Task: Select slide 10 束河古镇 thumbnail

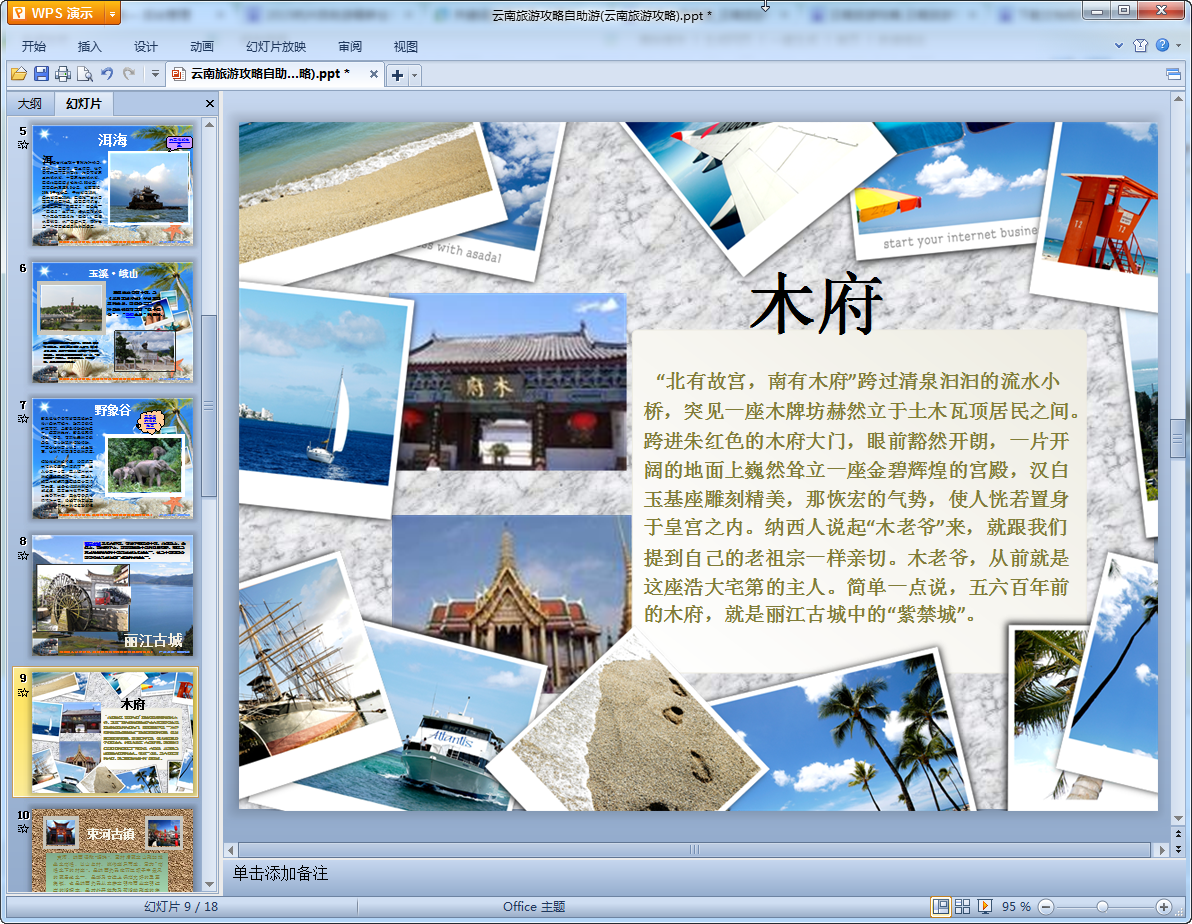Action: coord(113,850)
